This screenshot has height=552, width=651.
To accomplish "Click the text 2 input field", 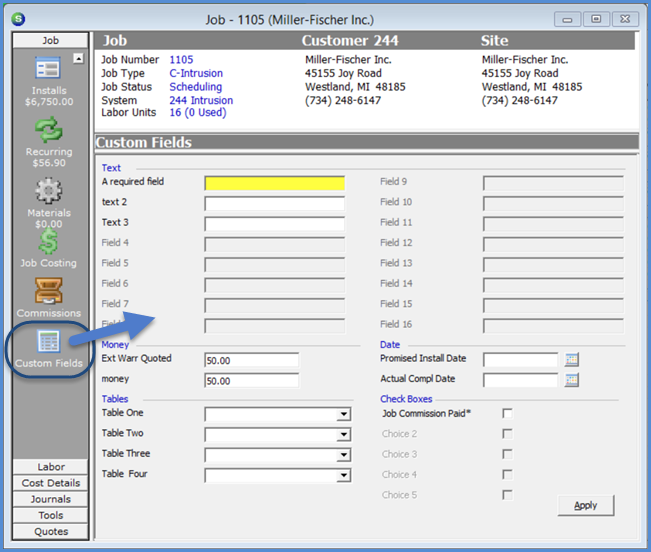I will click(x=274, y=203).
